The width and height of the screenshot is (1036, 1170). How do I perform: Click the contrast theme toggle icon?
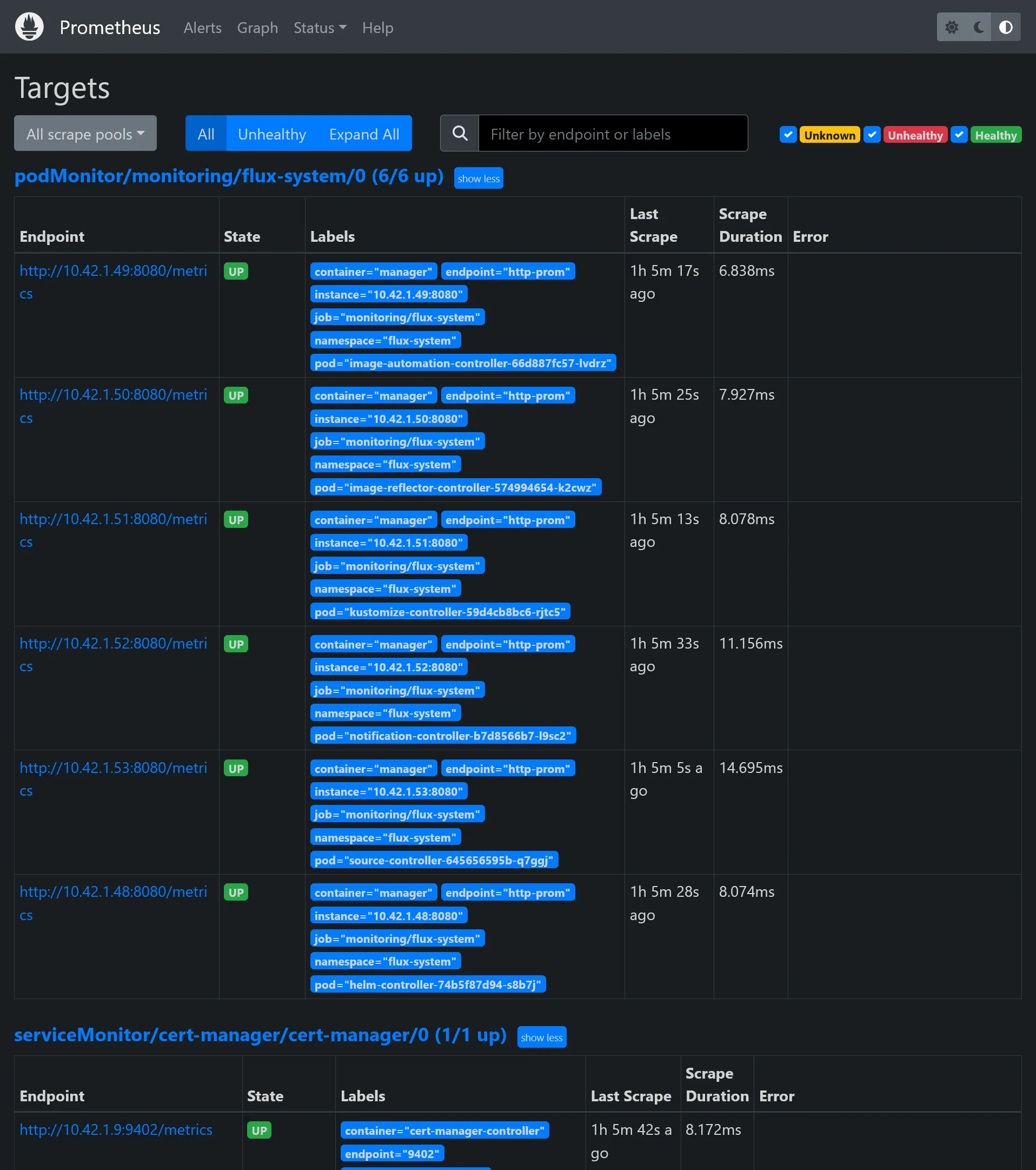coord(1006,27)
